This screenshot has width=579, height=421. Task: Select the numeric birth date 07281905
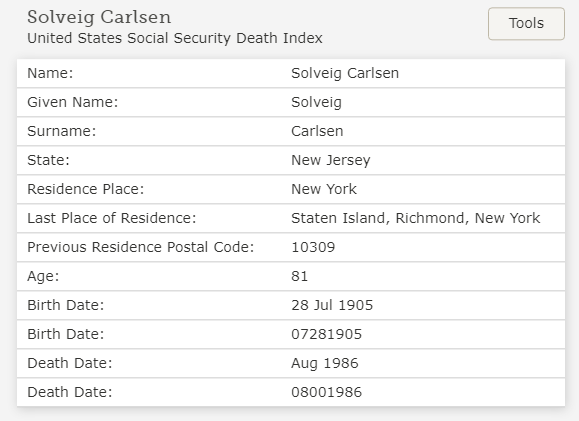(x=326, y=334)
